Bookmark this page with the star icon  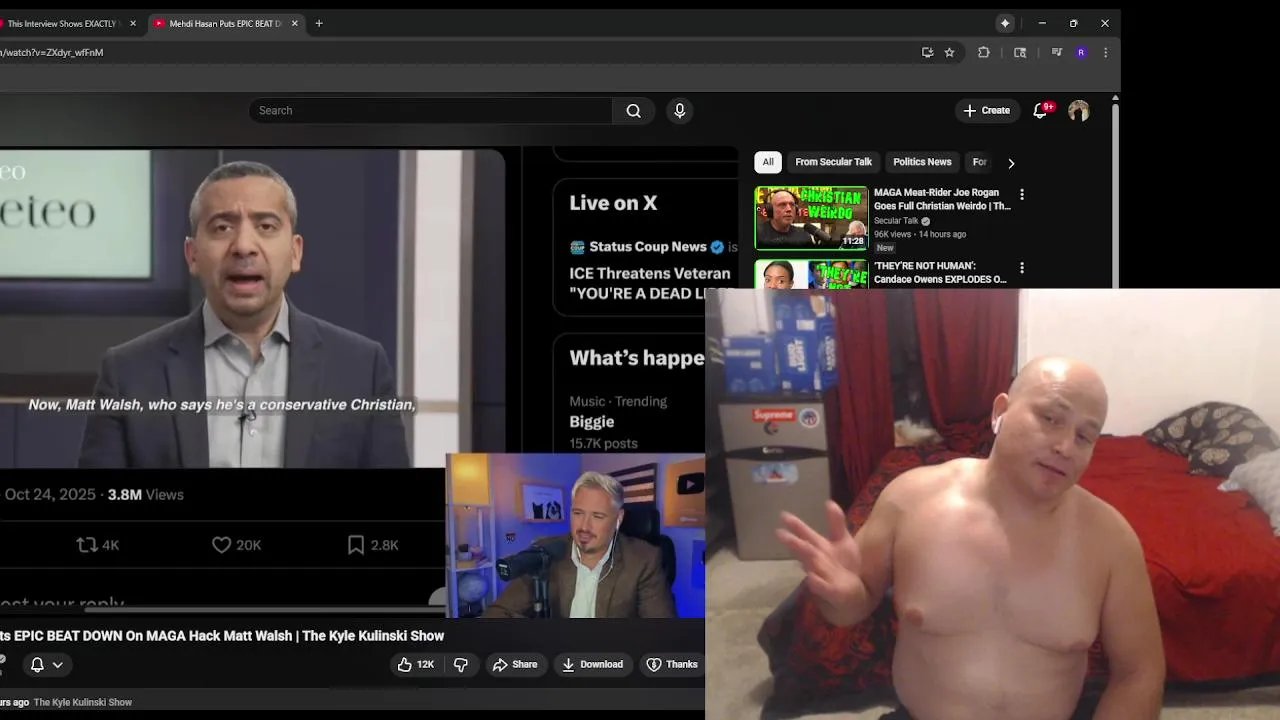950,53
